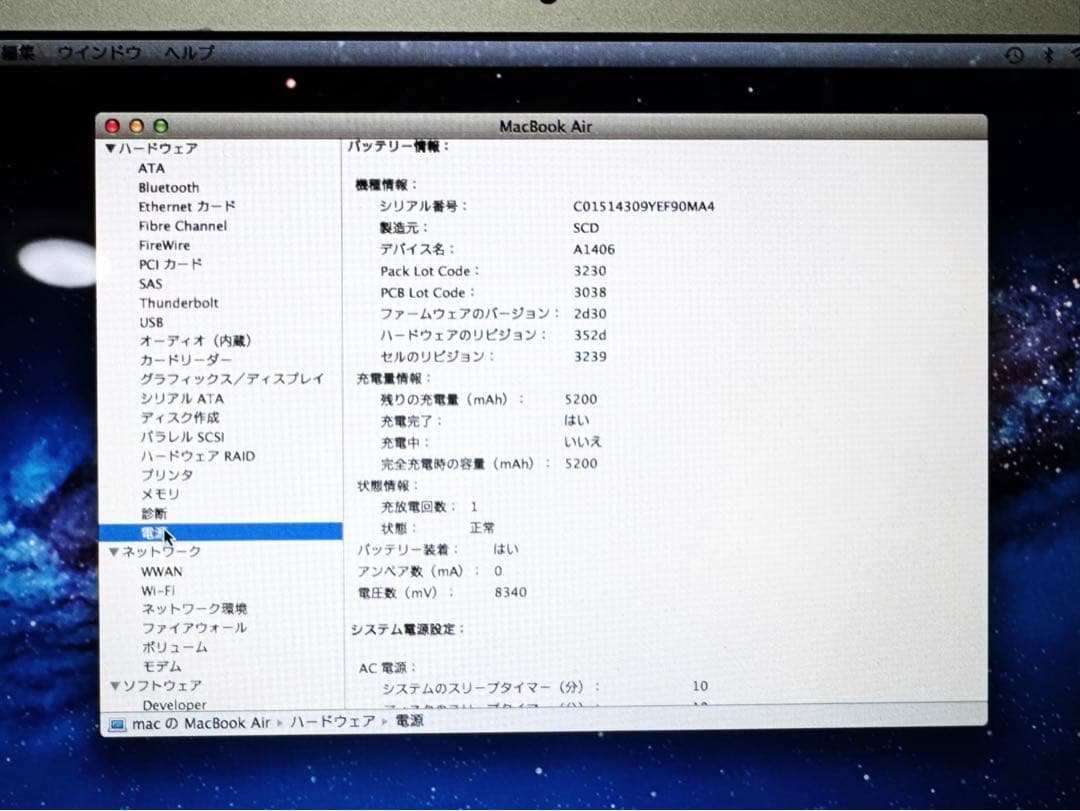Click serial number C01514309YEF90MA4
The width and height of the screenshot is (1080, 811).
click(x=644, y=206)
